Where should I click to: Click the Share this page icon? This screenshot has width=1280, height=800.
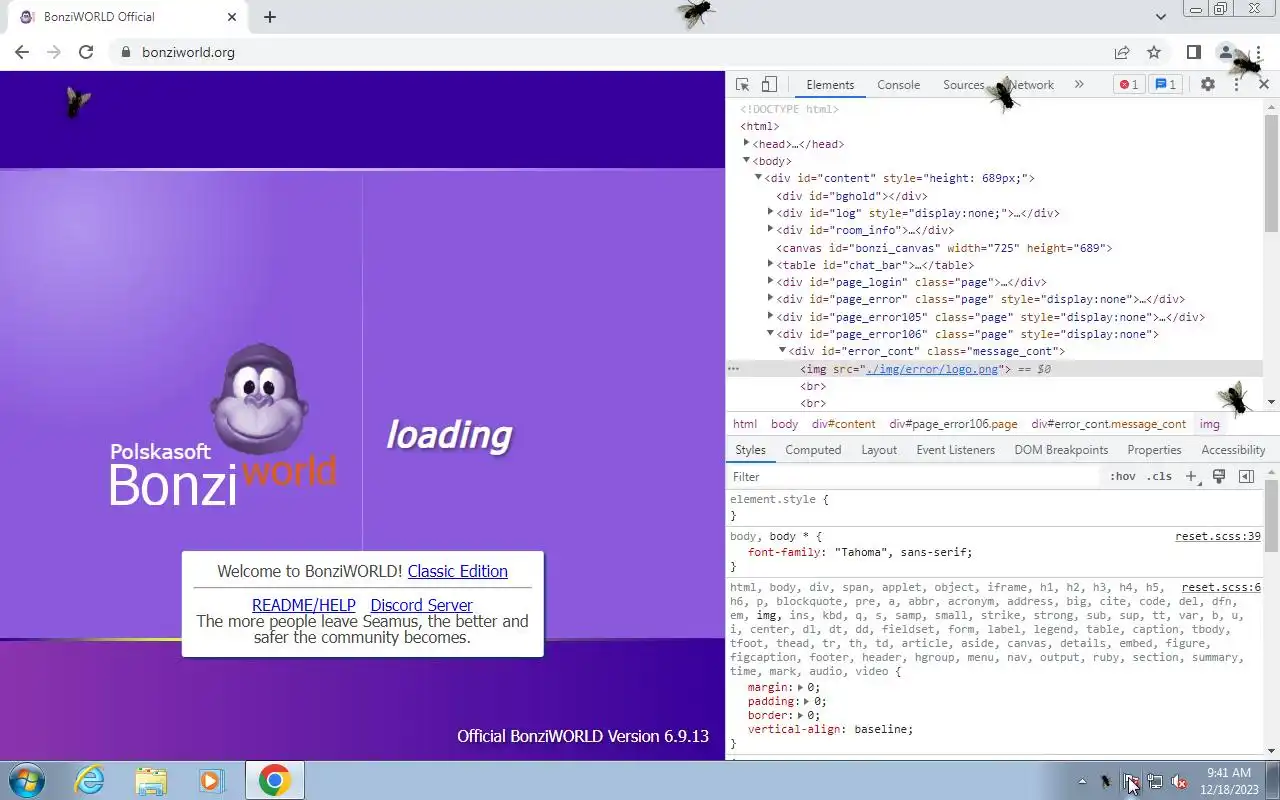[x=1122, y=52]
